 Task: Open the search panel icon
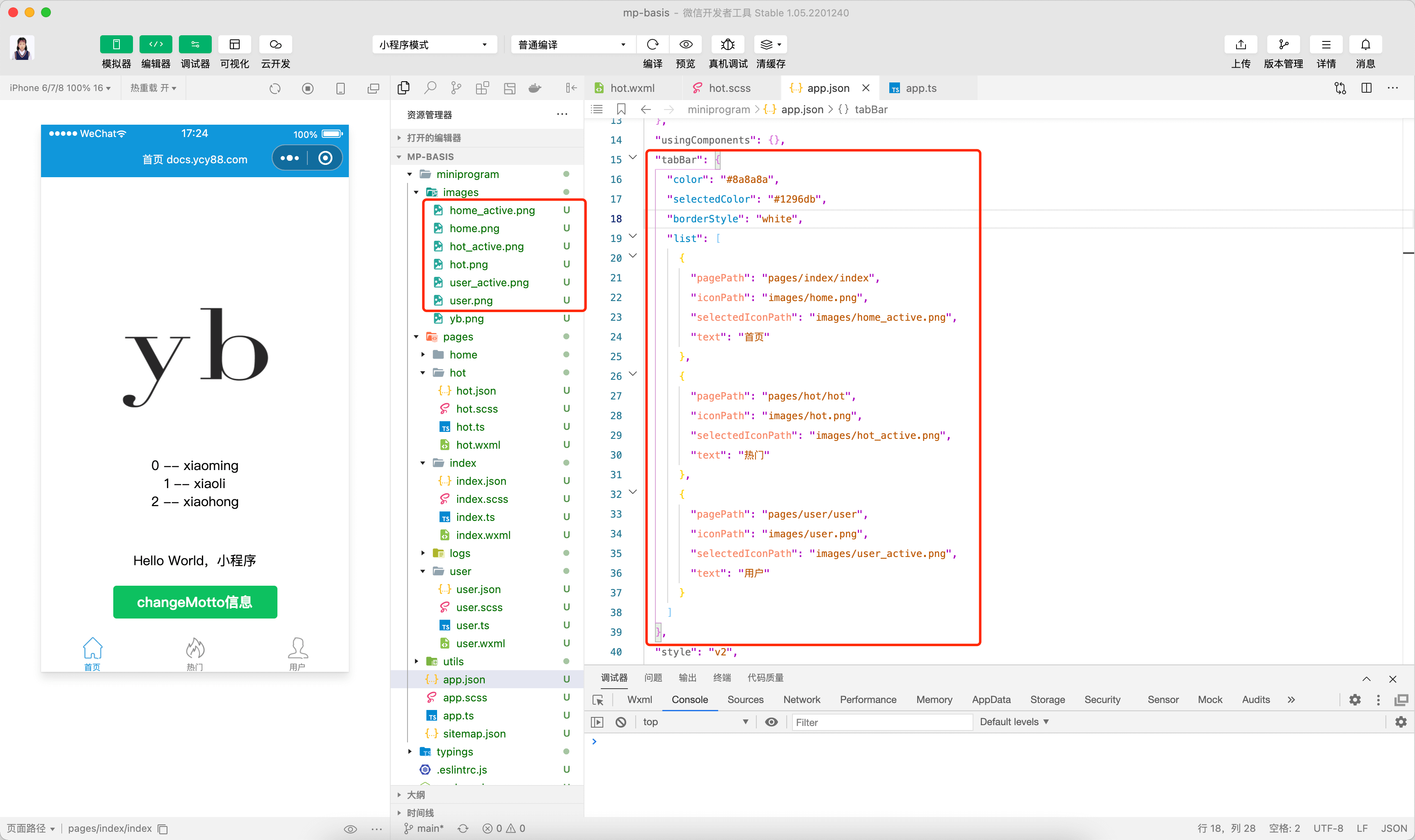(430, 88)
